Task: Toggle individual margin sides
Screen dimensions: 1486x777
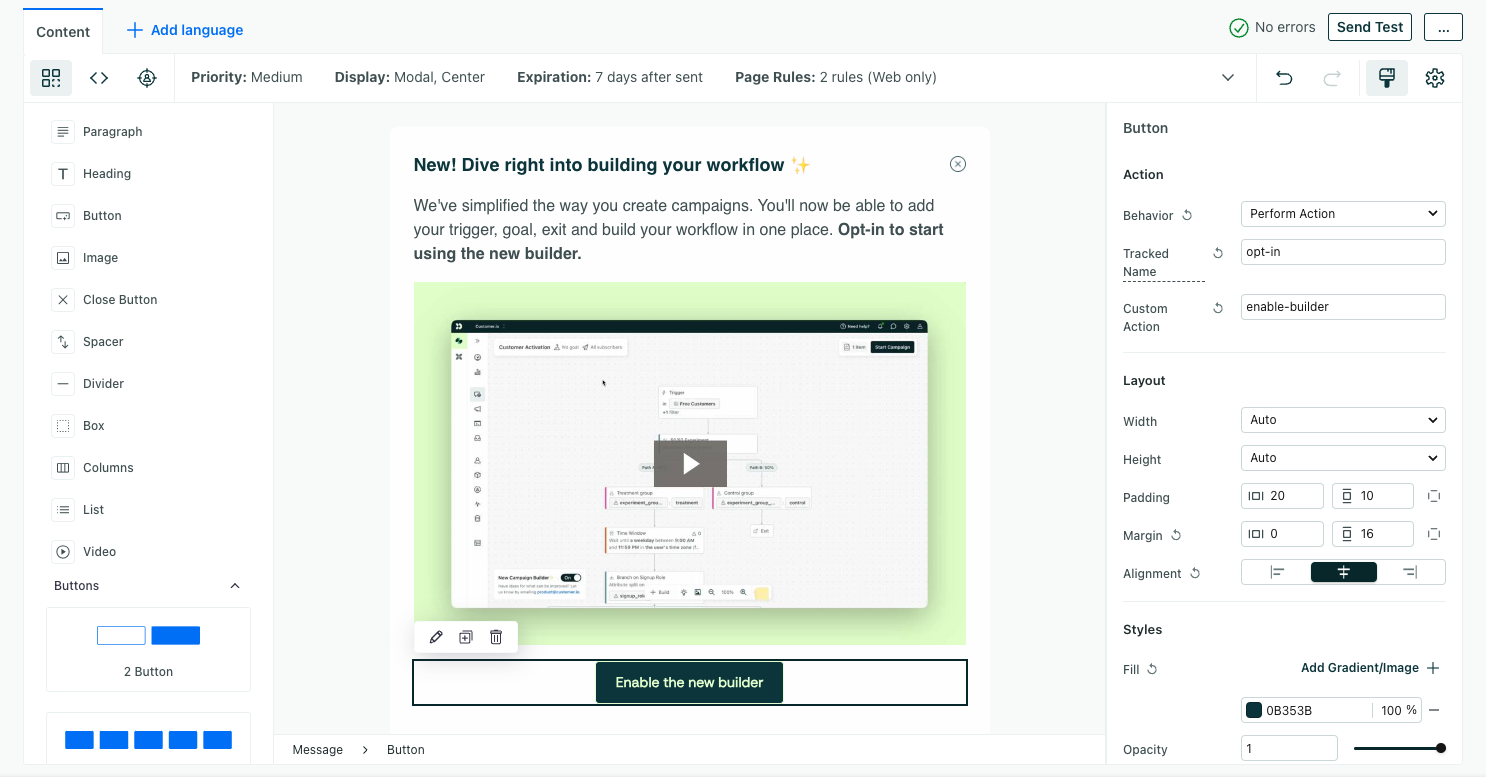Action: [1433, 534]
